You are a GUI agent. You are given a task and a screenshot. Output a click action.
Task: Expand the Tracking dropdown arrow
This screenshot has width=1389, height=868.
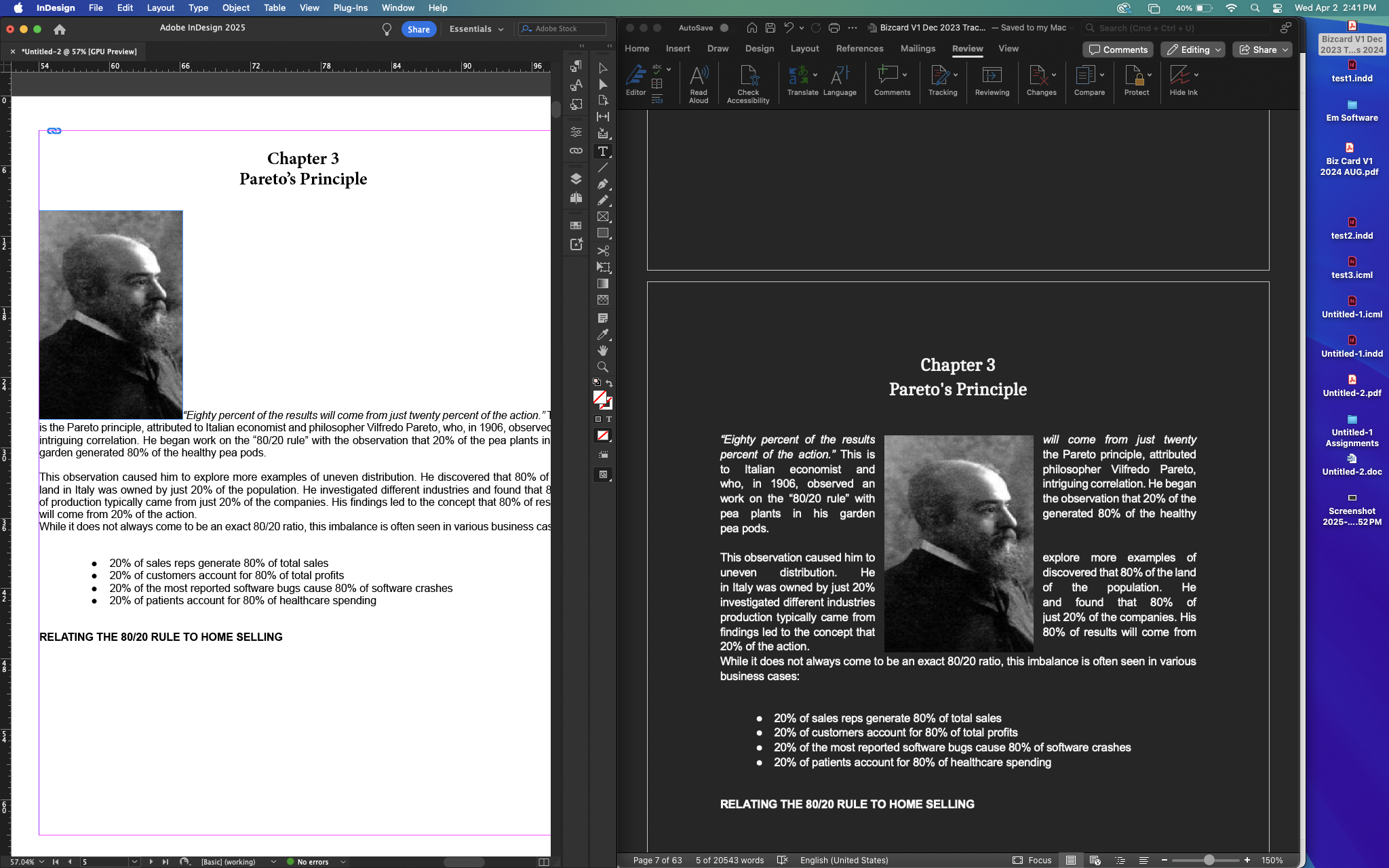click(x=956, y=75)
